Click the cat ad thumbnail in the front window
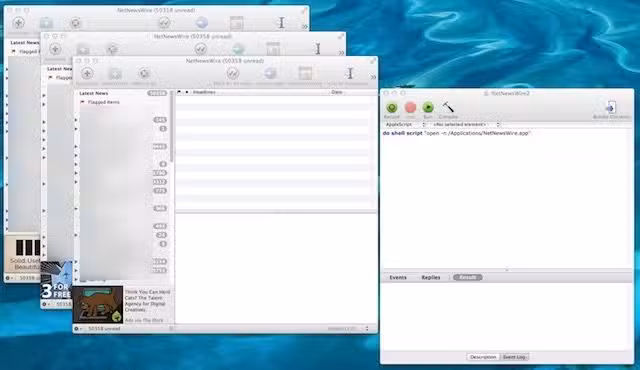640x370 pixels. (98, 304)
